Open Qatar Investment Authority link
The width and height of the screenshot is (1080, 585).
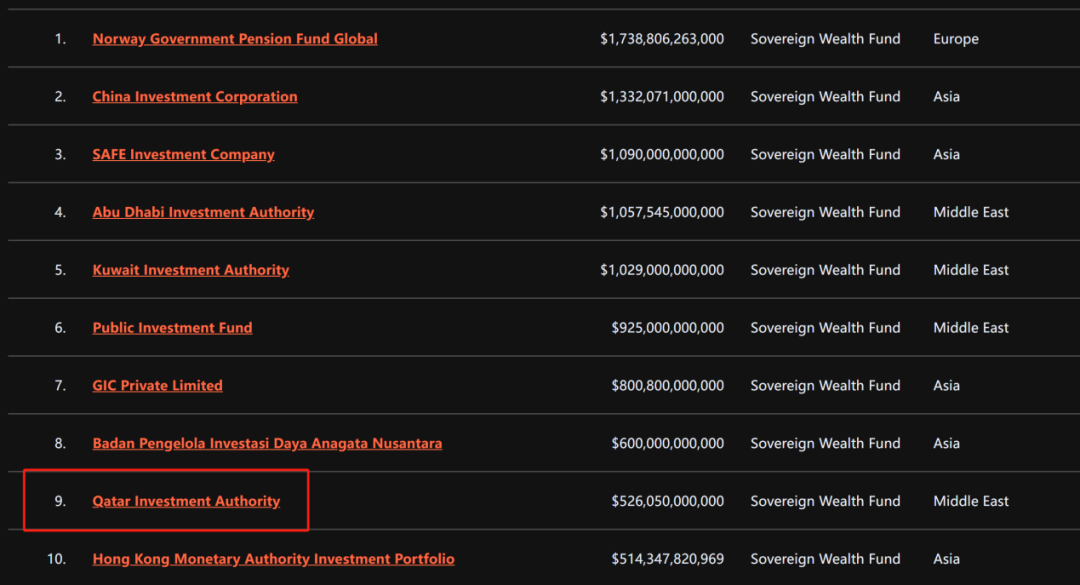coord(187,501)
